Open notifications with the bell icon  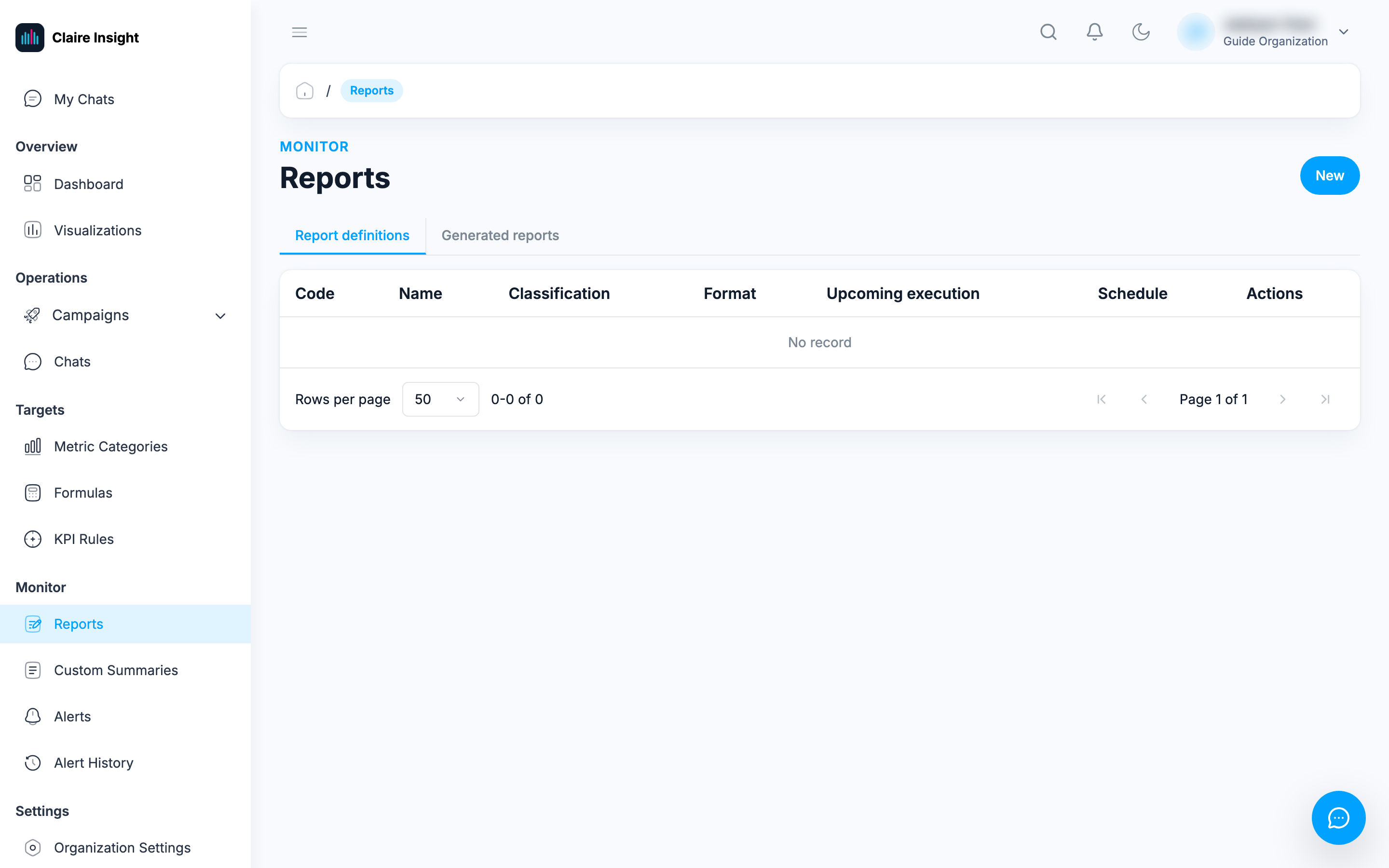[x=1094, y=32]
